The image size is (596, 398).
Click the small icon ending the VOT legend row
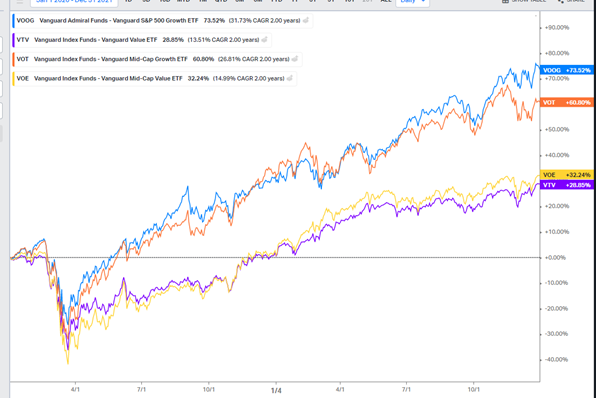tap(295, 59)
